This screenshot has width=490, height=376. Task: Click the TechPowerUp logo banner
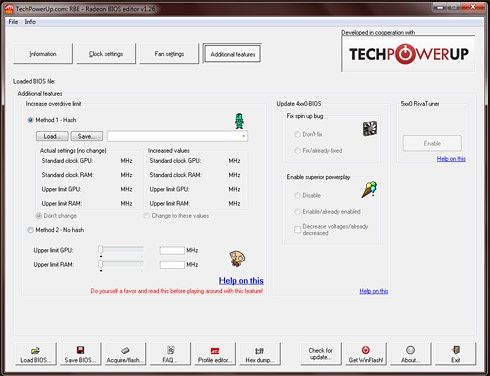click(x=408, y=54)
